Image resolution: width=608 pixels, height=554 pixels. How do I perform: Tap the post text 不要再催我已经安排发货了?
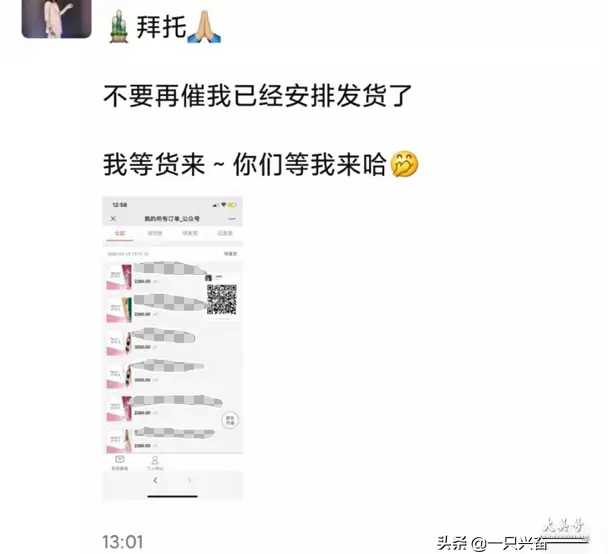(257, 95)
